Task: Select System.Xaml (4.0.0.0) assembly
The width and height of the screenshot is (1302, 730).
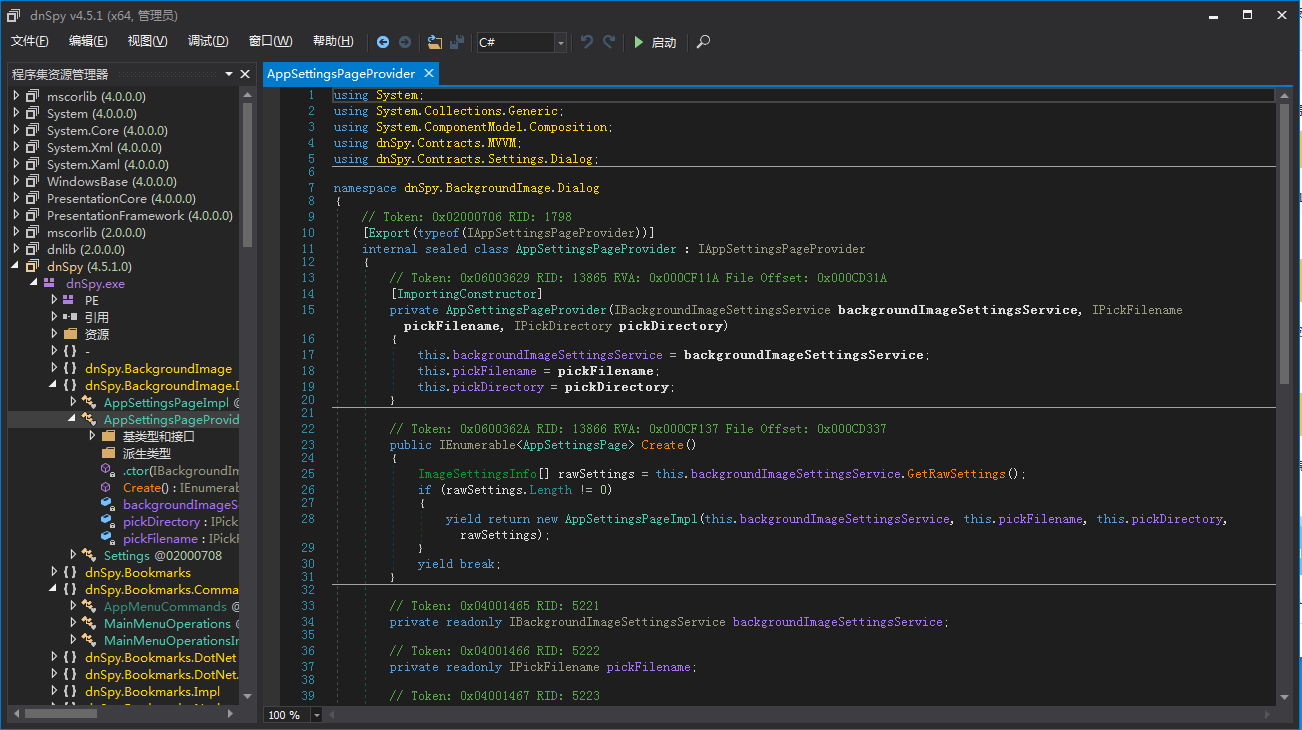Action: coord(107,164)
